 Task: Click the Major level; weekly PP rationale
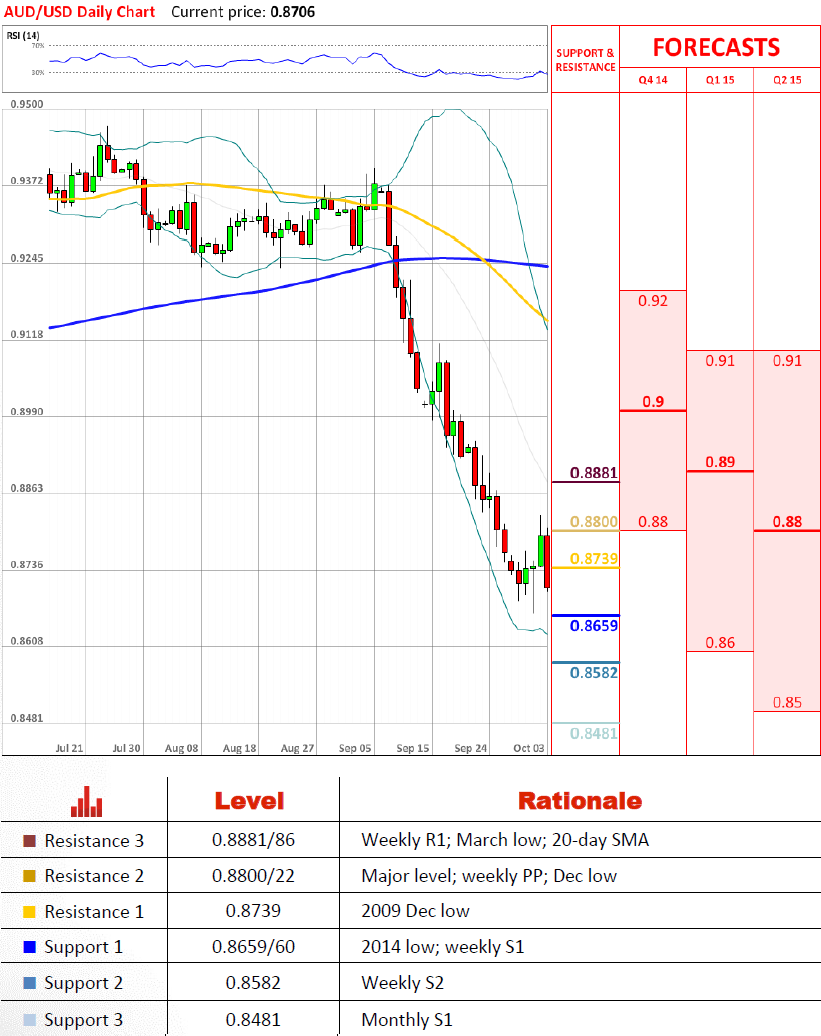pos(489,876)
